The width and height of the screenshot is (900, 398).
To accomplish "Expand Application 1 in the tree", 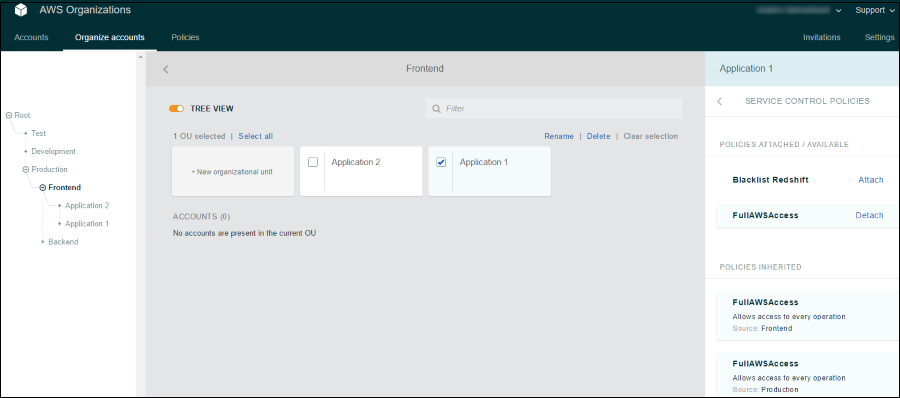I will click(59, 223).
